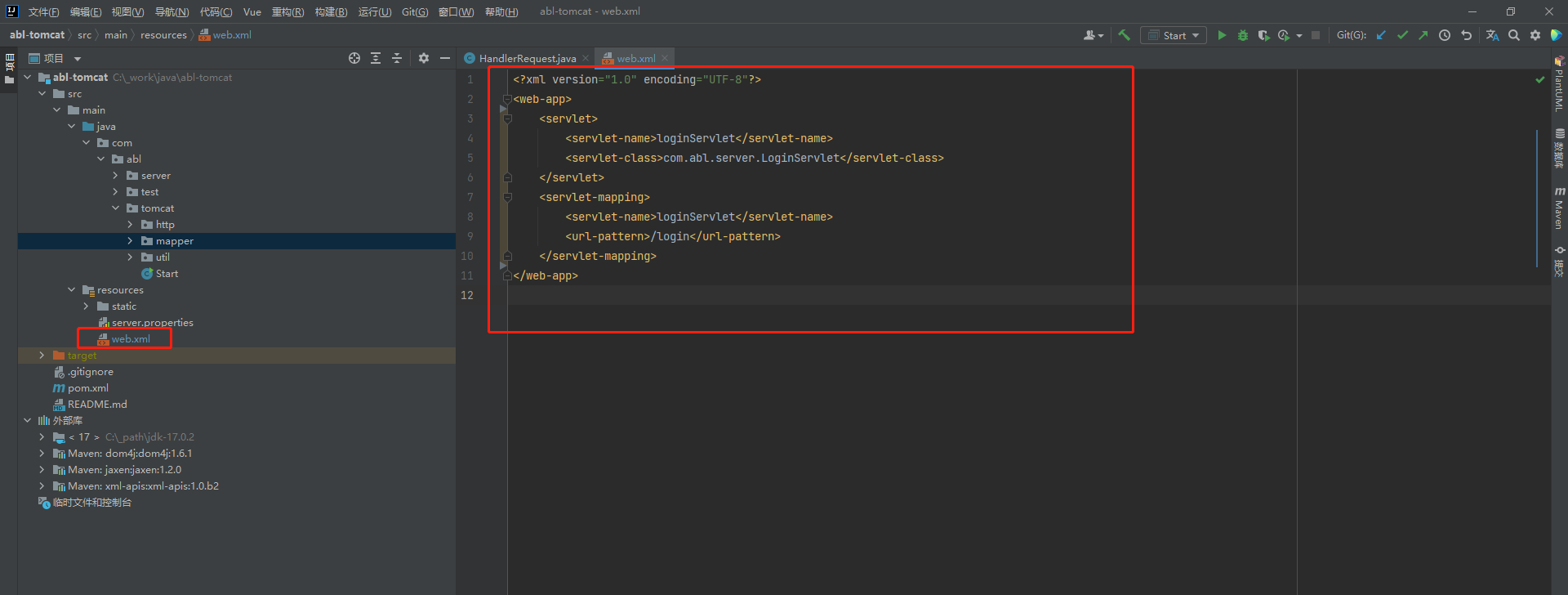Open the File menu (文件)

coord(43,11)
